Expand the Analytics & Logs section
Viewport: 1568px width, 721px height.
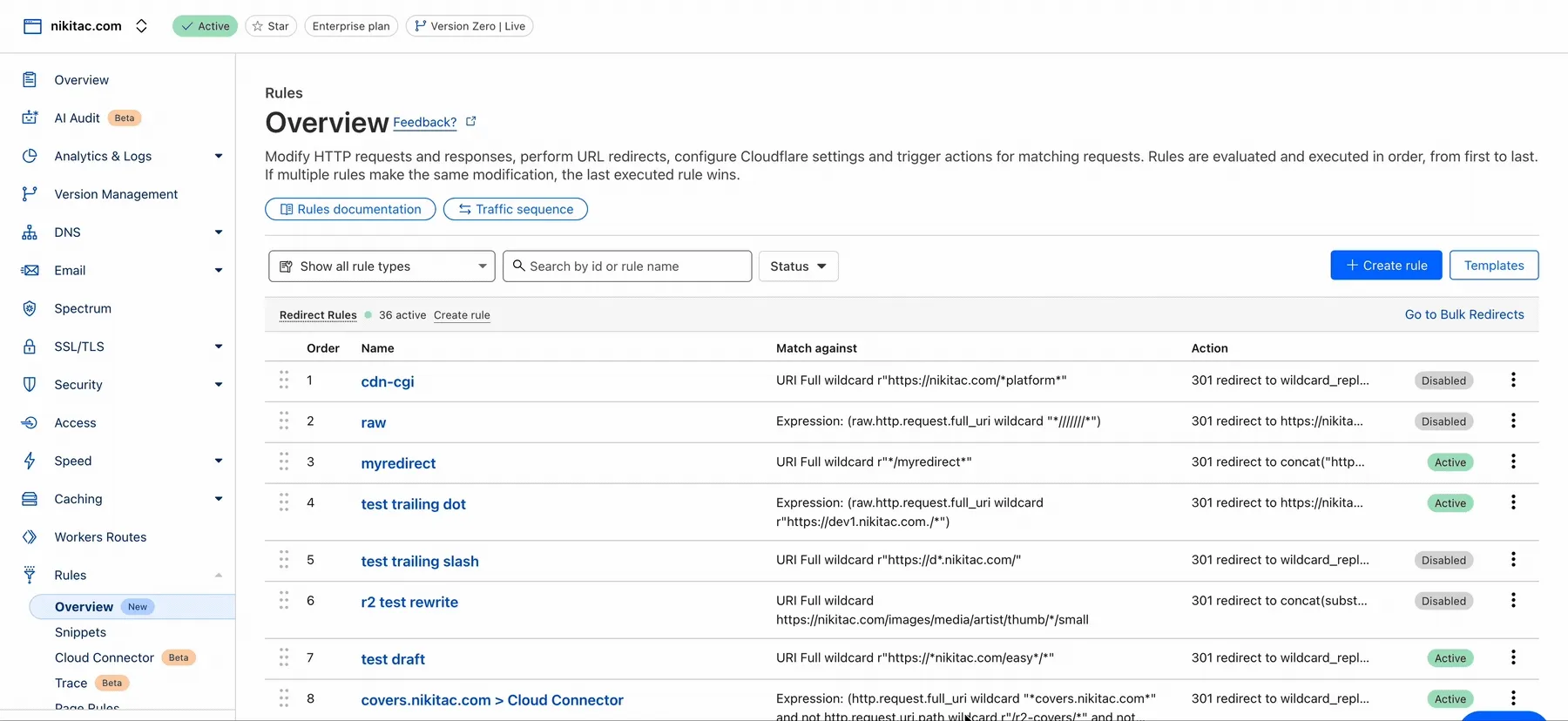218,156
